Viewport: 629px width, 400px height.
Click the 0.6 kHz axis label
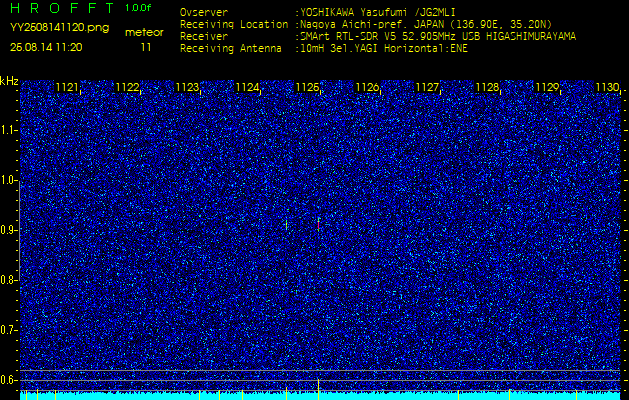click(8, 380)
